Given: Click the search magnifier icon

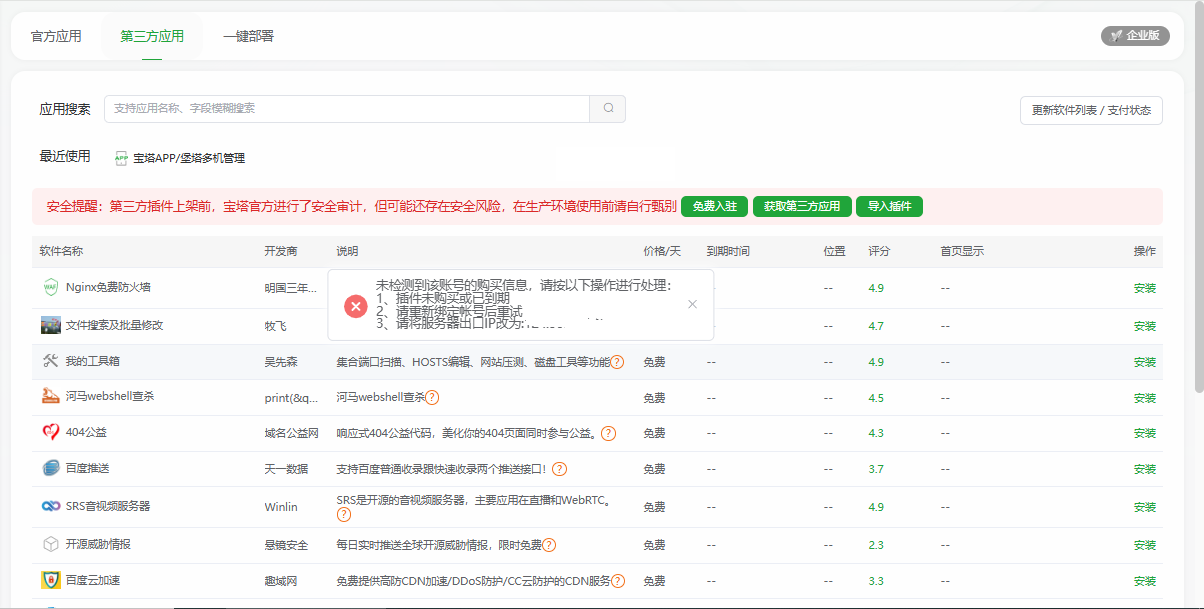Looking at the screenshot, I should (606, 109).
